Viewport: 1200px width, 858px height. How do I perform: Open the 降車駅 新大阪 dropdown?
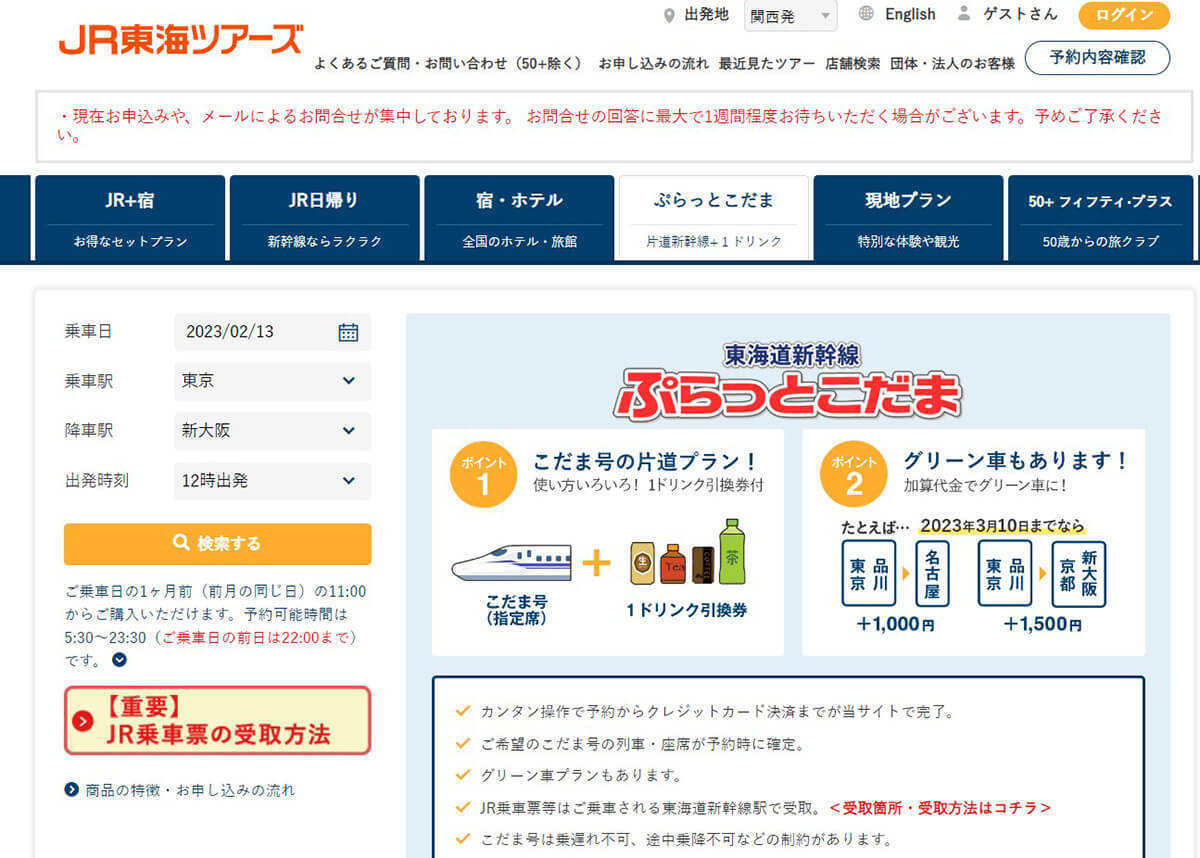click(272, 431)
